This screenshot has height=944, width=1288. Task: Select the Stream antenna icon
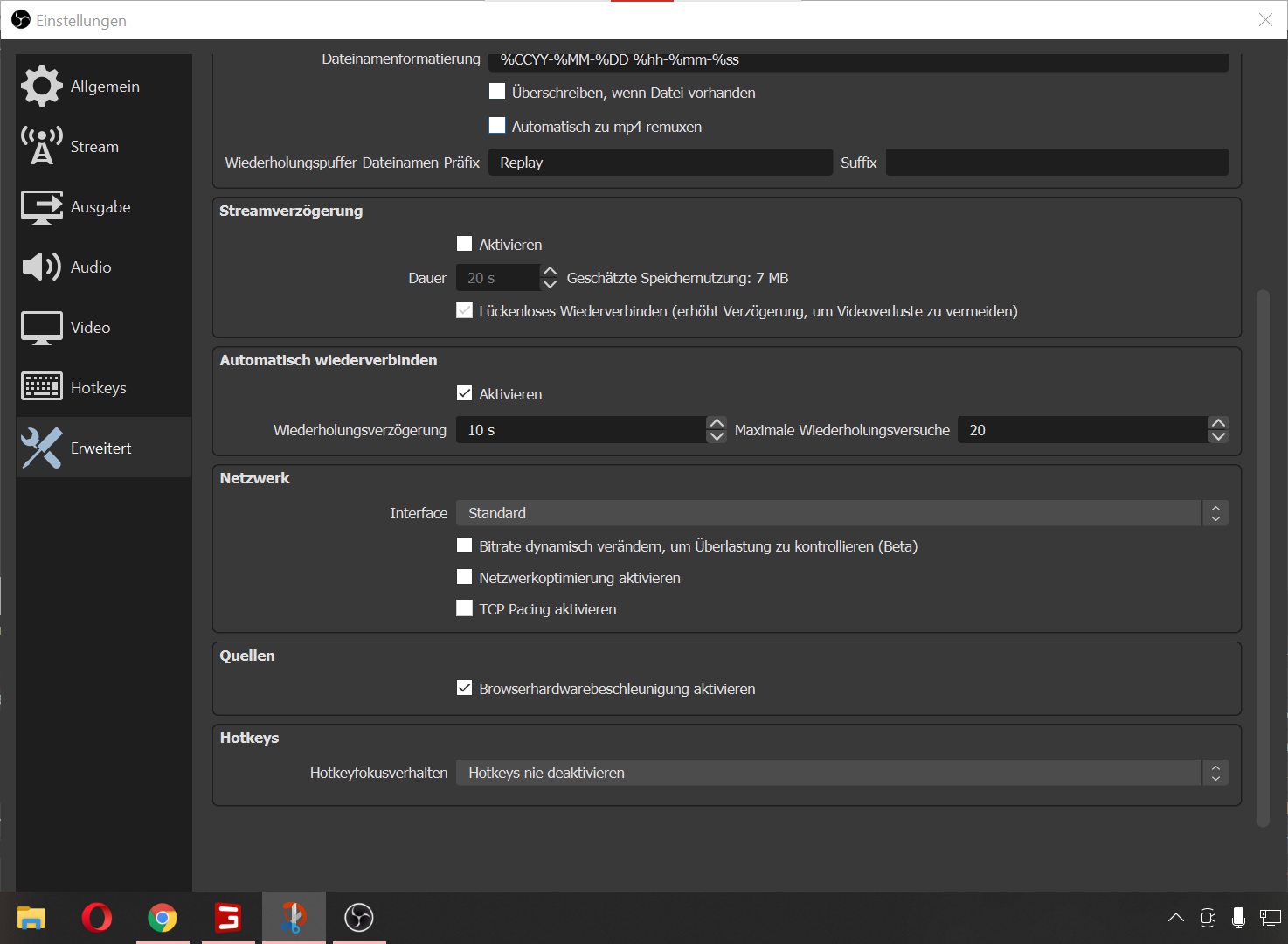click(x=42, y=146)
